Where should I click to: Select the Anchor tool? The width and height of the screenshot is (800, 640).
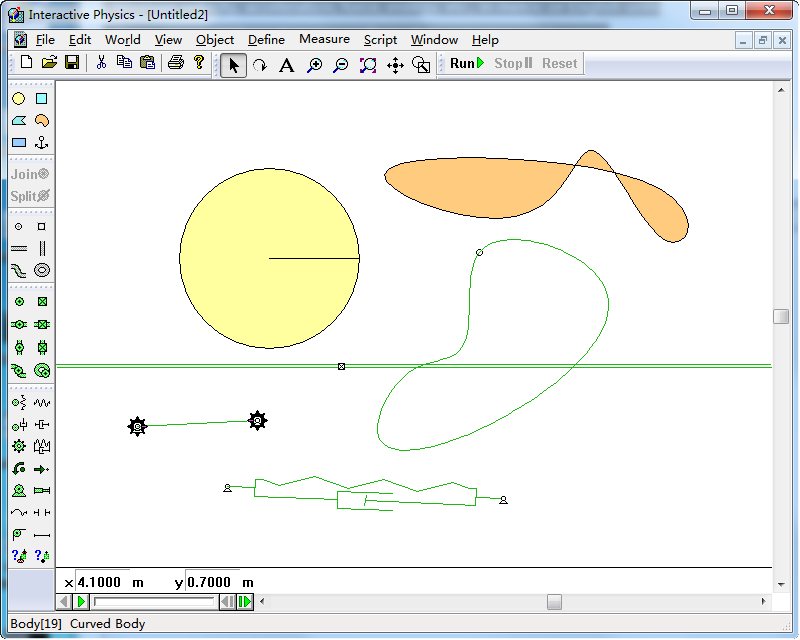click(42, 143)
